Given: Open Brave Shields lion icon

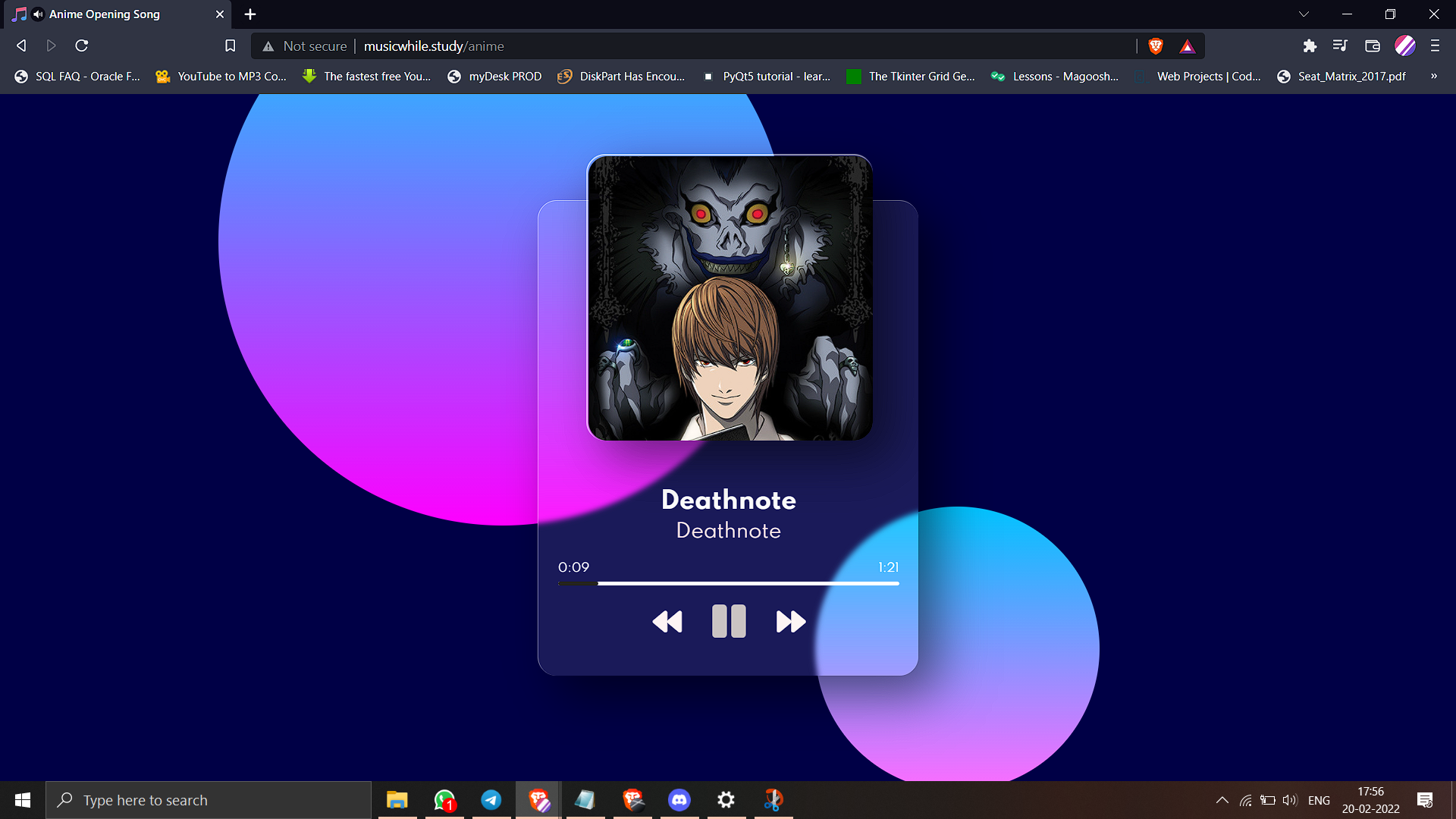Looking at the screenshot, I should click(x=1156, y=46).
